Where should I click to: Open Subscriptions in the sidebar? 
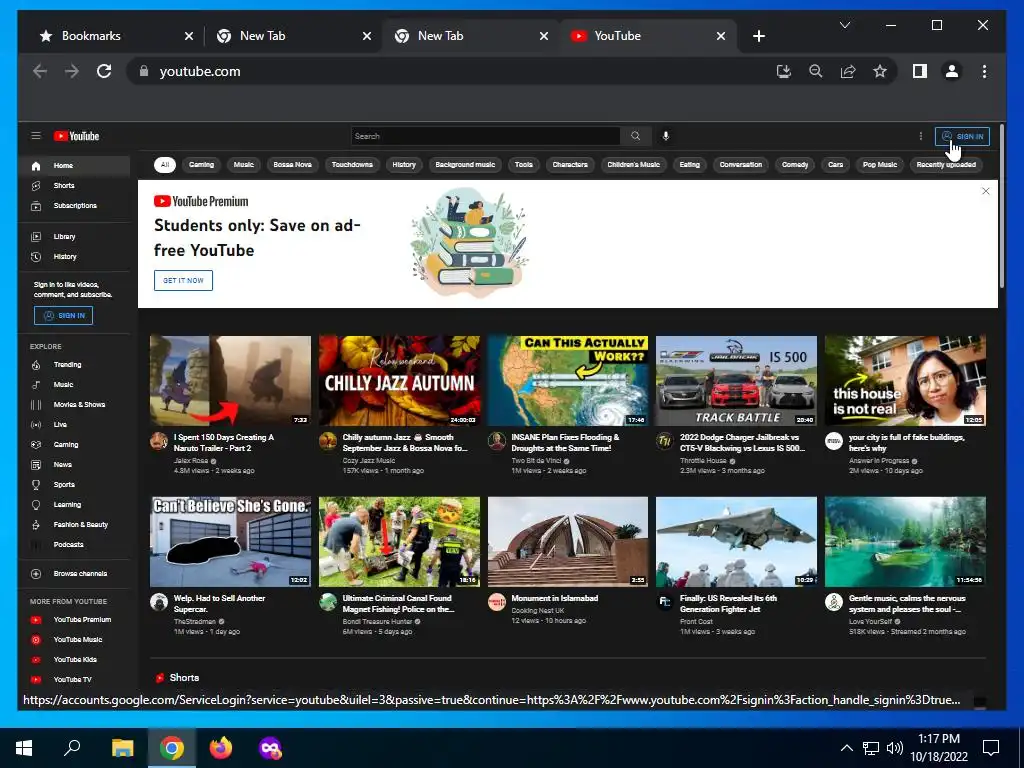(74, 206)
